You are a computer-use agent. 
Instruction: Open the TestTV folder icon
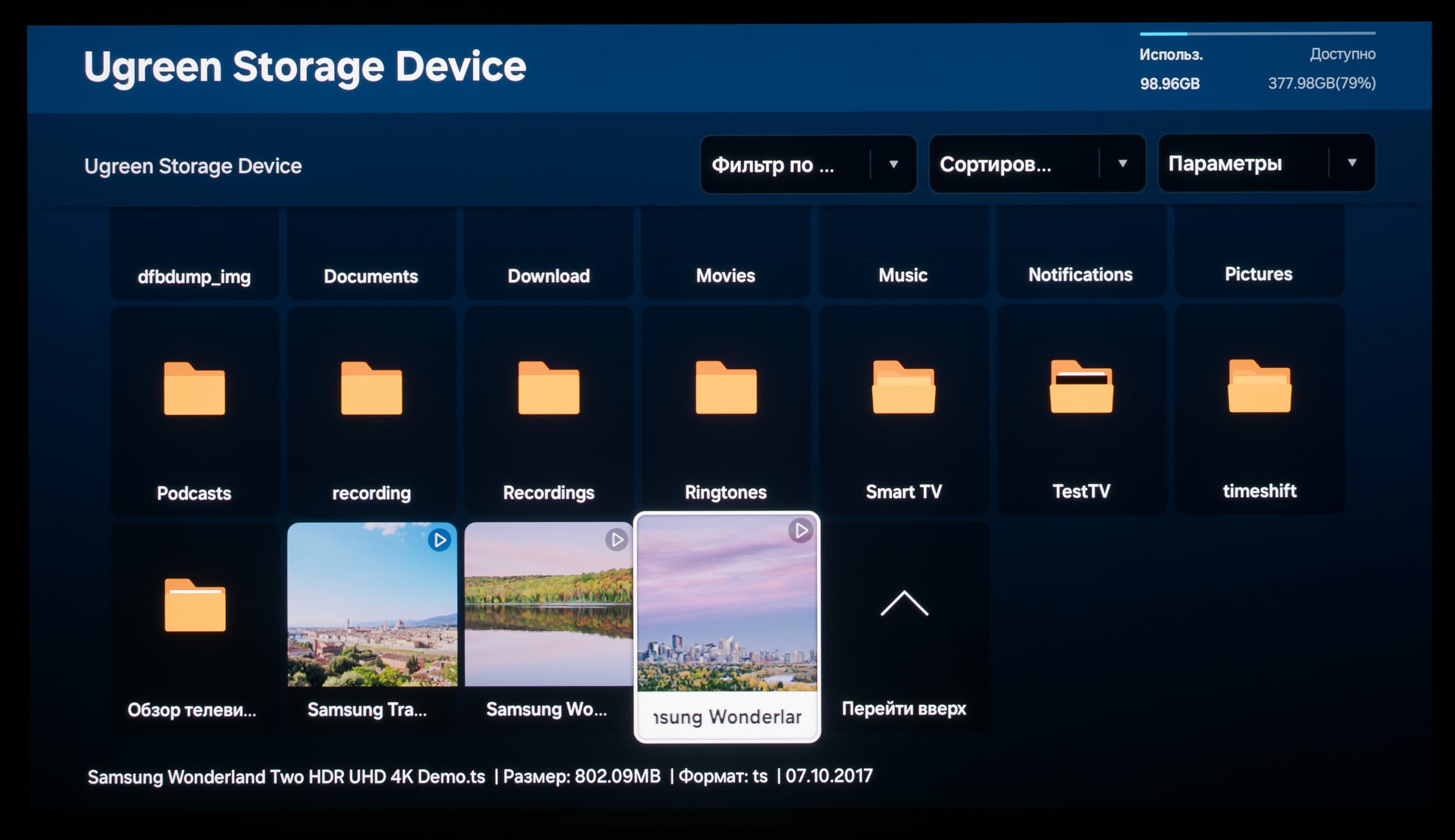(1081, 386)
